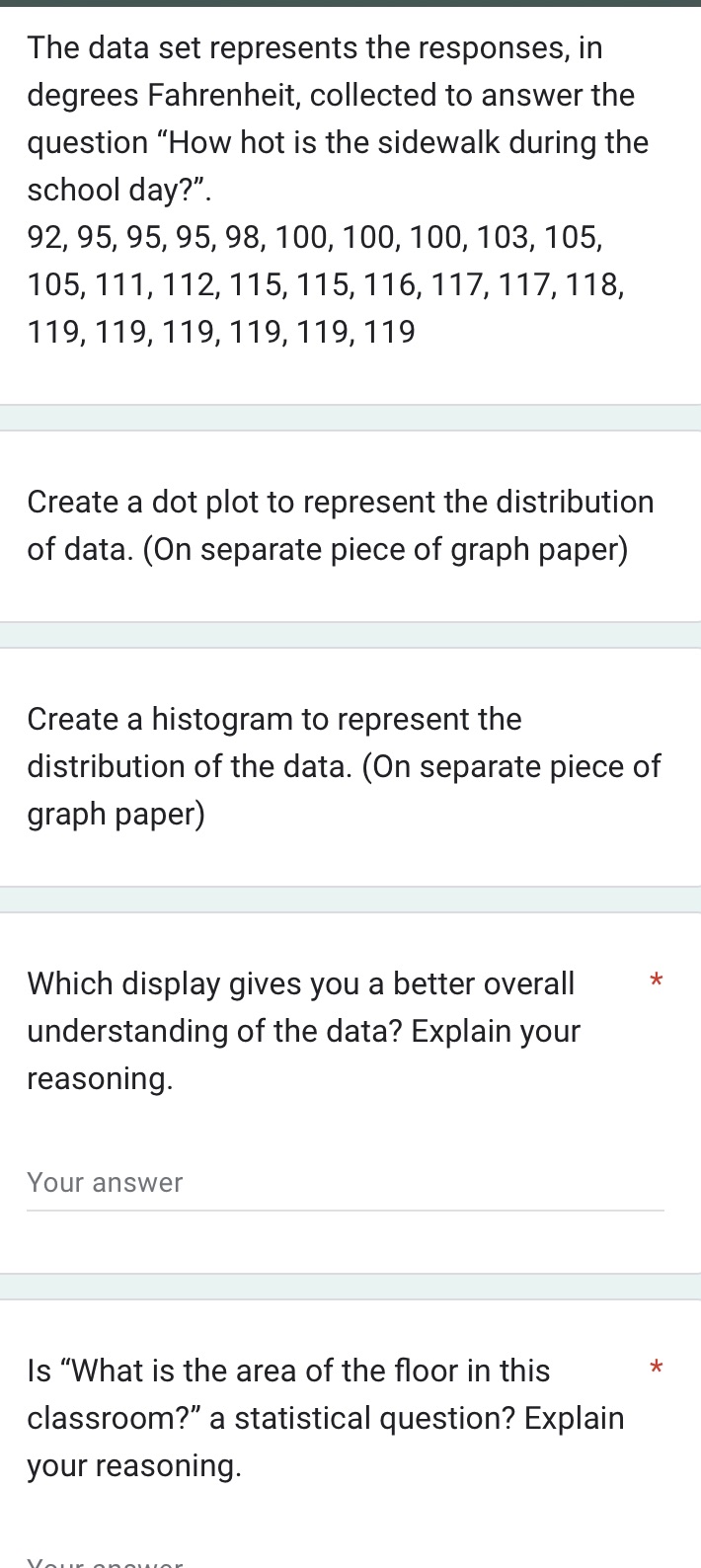Click the required asterisk on the display question
Screen dimensions: 701x1568
click(656, 980)
